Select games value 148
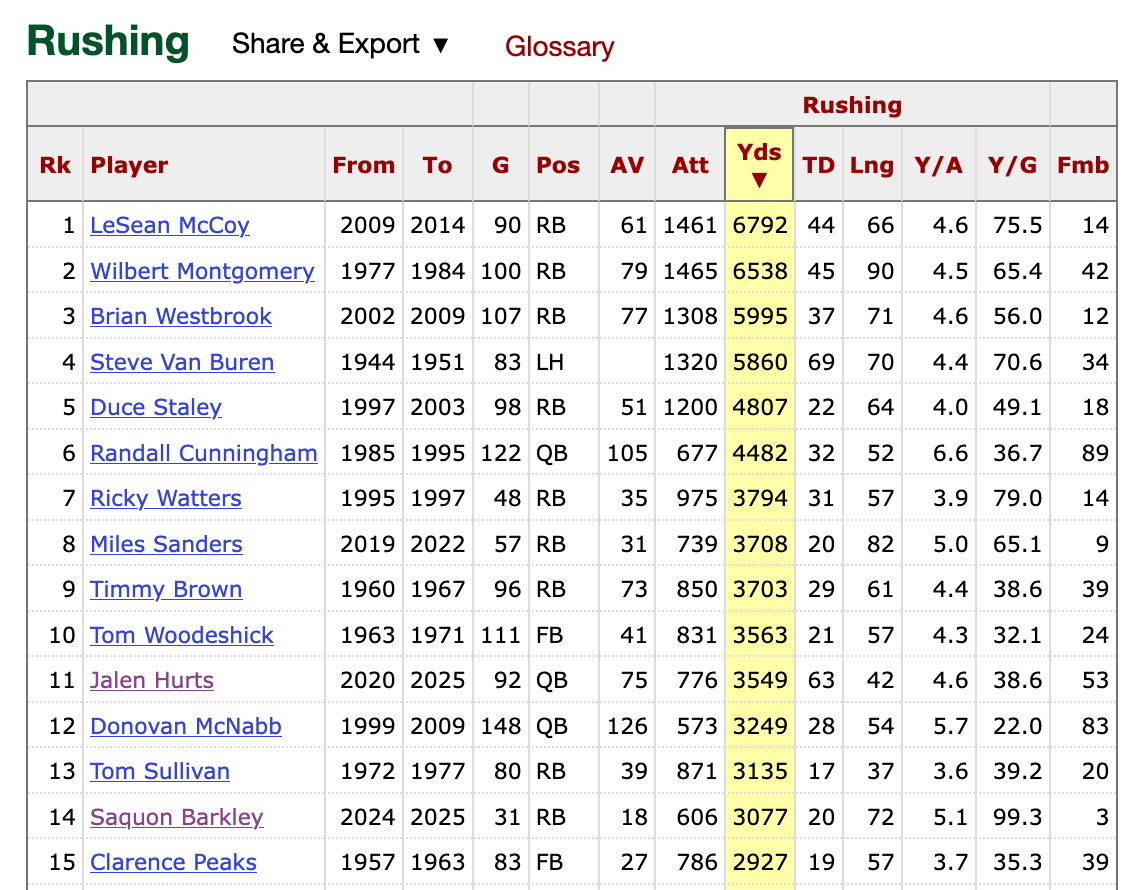This screenshot has height=890, width=1142. point(500,726)
